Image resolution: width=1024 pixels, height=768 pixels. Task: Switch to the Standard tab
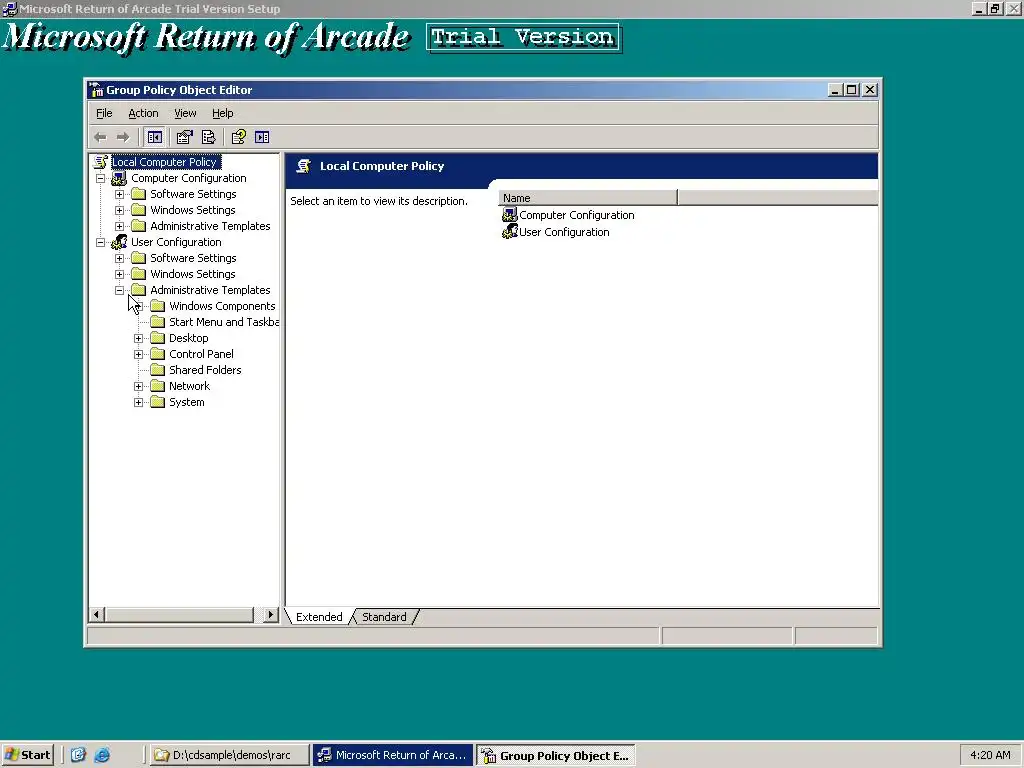[384, 616]
